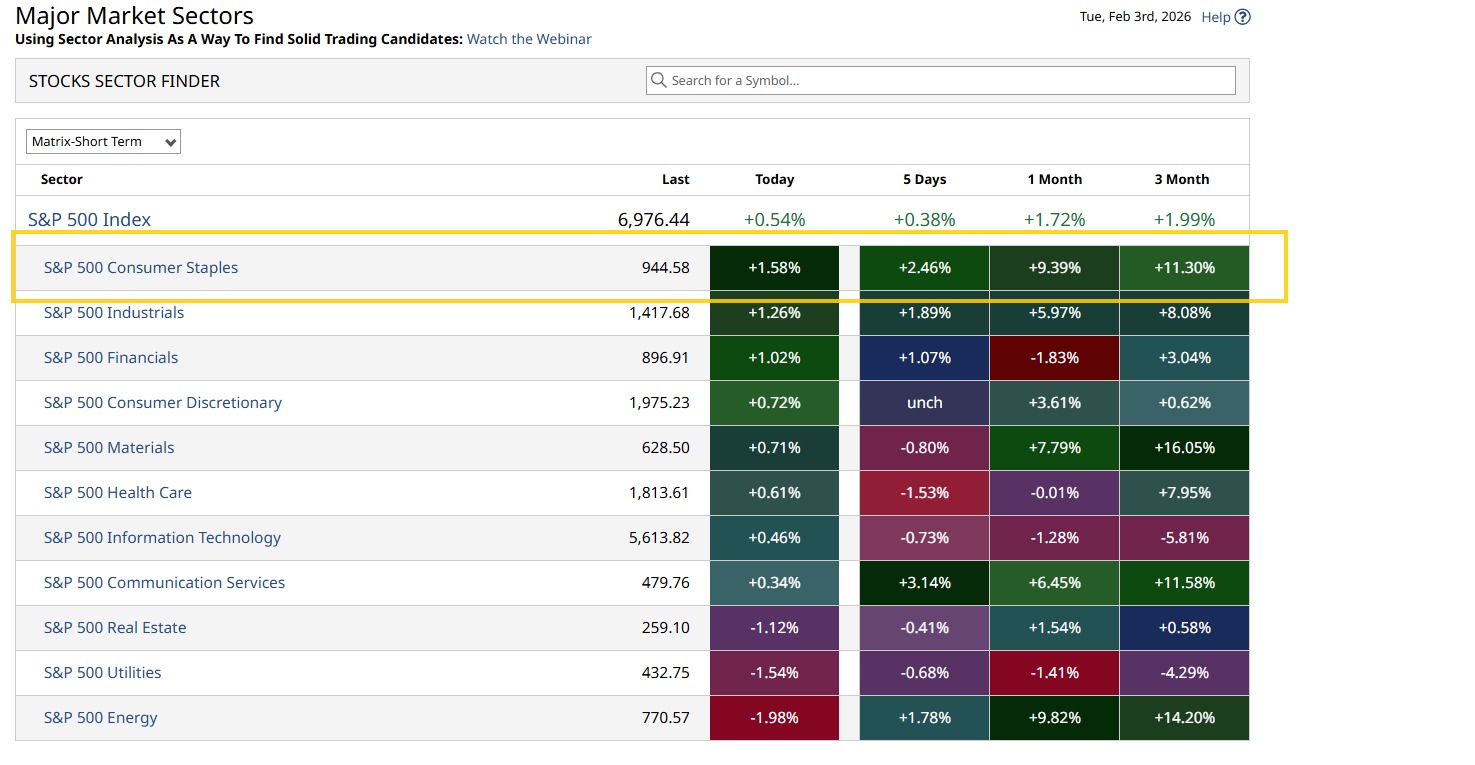Open the Matrix-Short Term dropdown
Viewport: 1475px width, 765px height.
103,142
